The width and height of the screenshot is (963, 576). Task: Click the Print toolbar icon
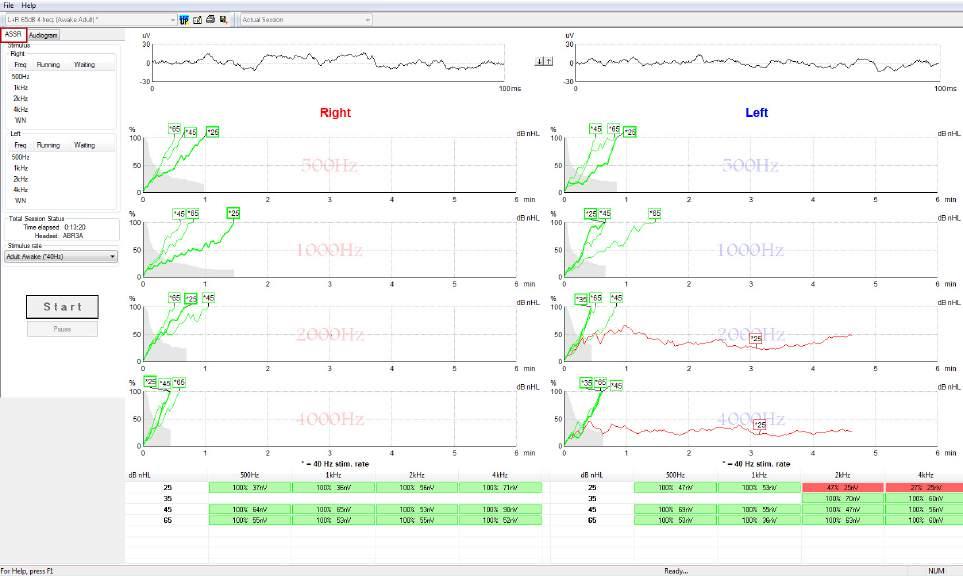pyautogui.click(x=210, y=20)
